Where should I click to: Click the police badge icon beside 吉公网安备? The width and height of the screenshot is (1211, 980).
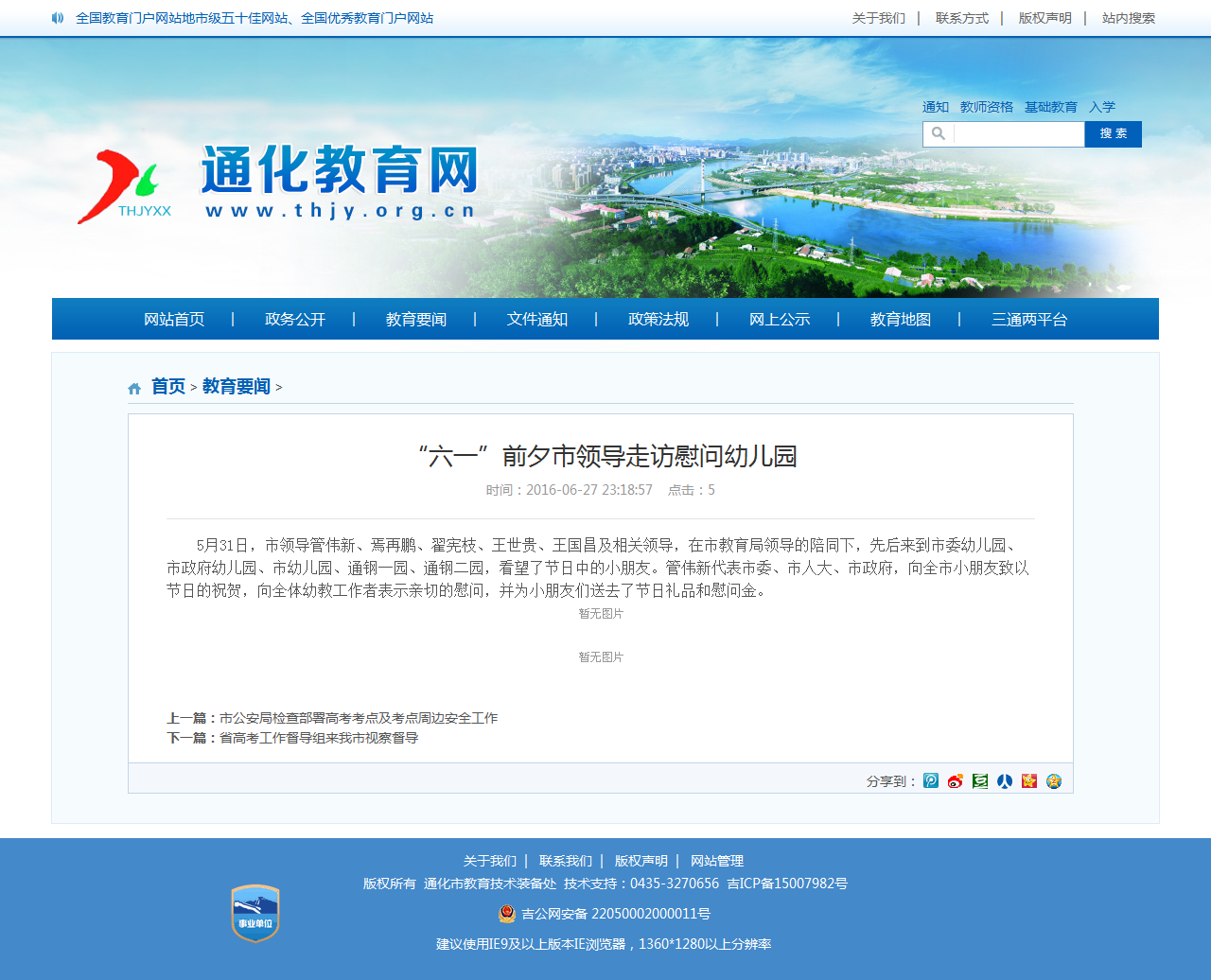pos(507,913)
